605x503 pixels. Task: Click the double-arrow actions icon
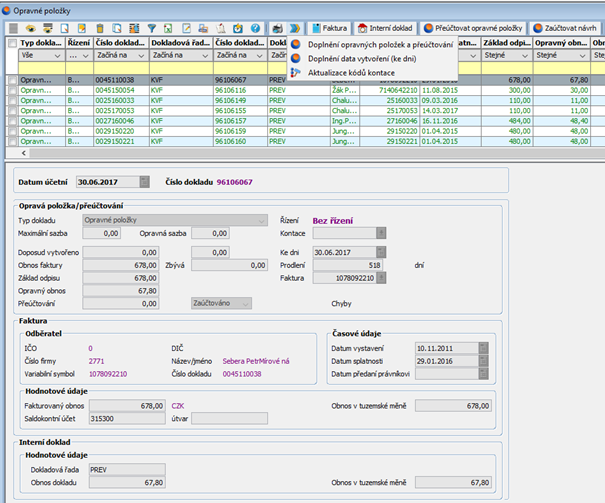(295, 29)
